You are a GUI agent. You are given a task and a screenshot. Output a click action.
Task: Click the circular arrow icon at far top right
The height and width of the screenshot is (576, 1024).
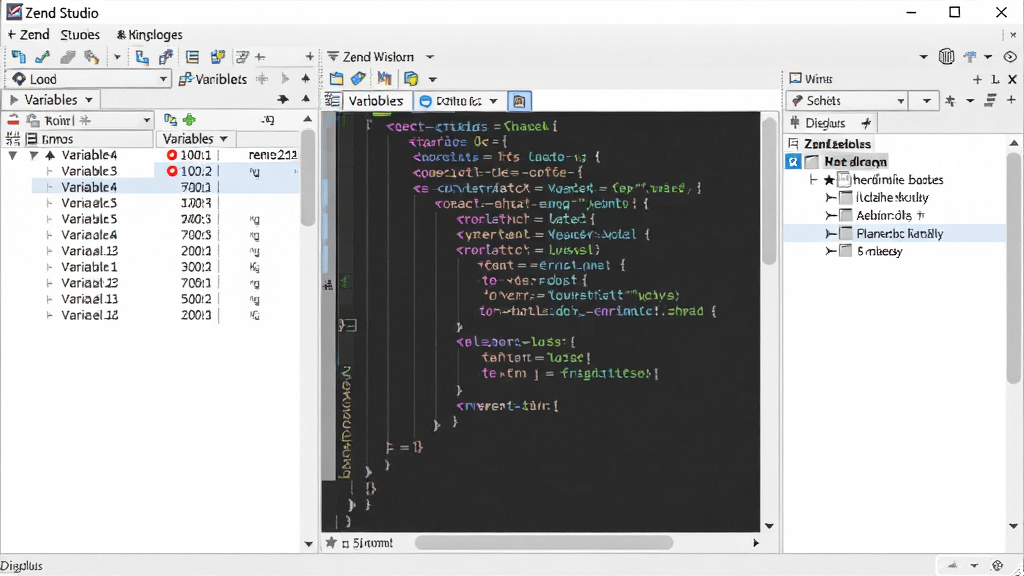pos(1010,57)
